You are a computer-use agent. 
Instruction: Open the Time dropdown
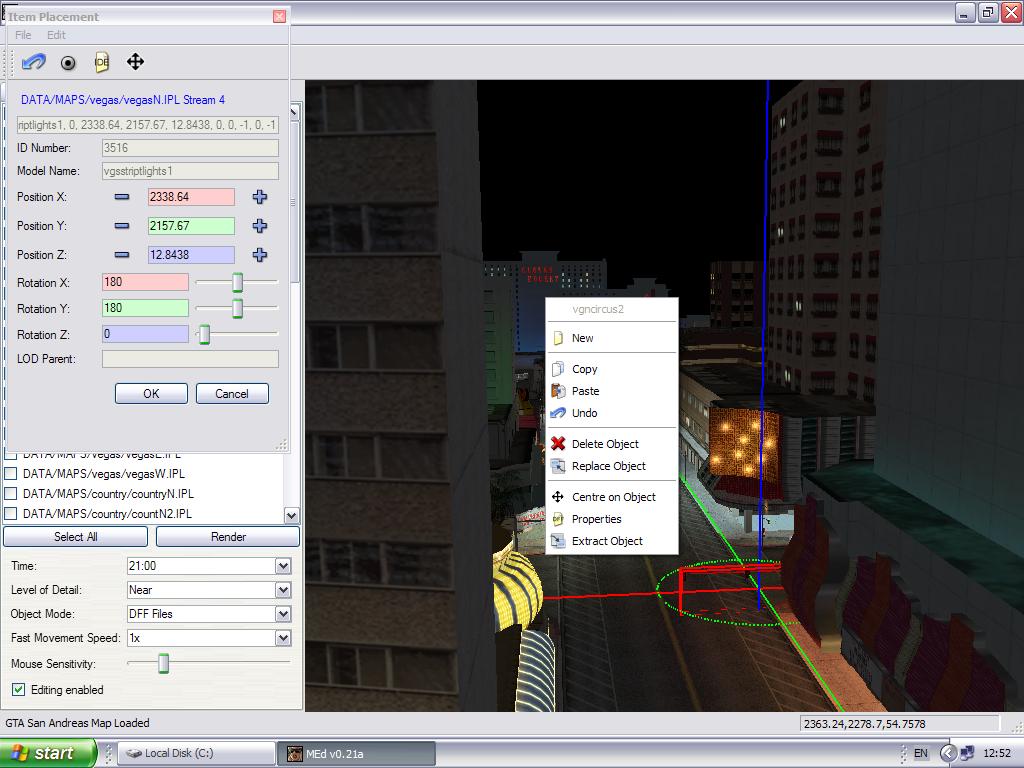[x=283, y=566]
